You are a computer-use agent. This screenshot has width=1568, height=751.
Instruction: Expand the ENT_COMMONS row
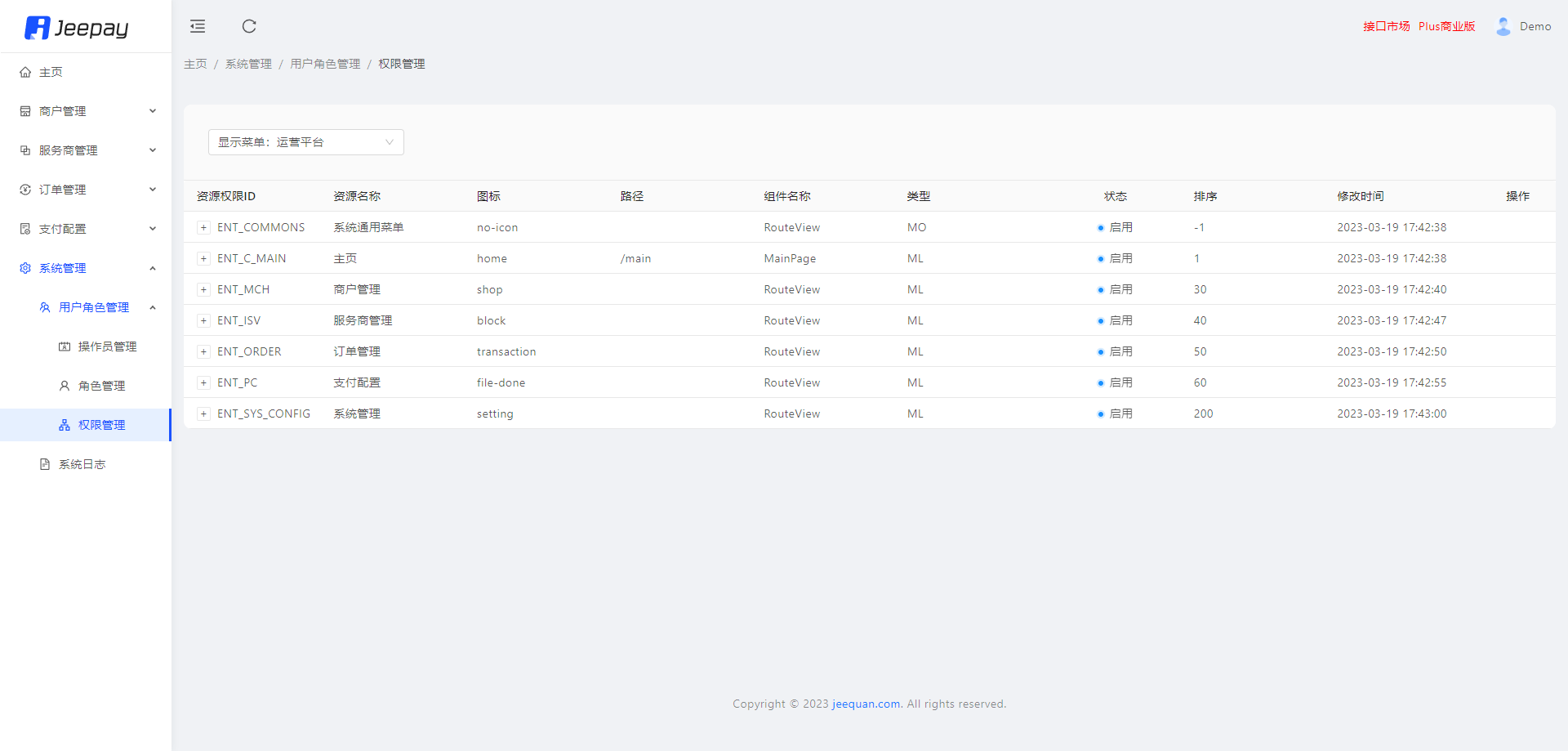click(203, 227)
